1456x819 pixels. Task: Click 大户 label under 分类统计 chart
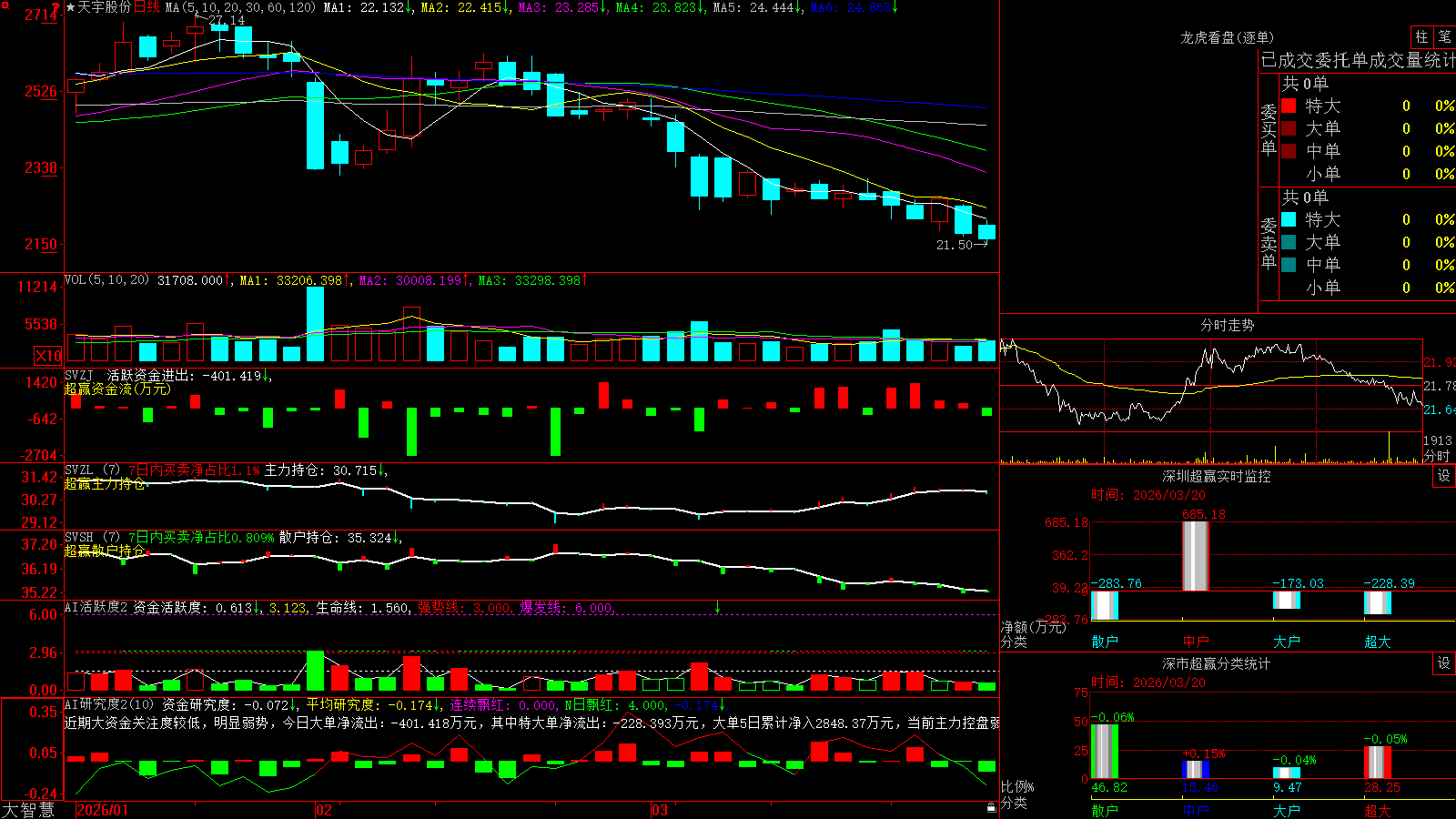(1287, 811)
